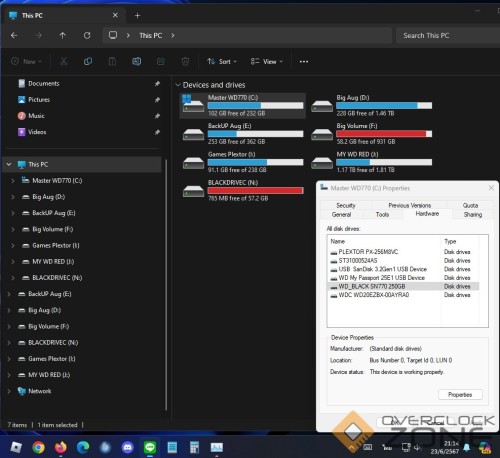
Task: Click the Properties button in Hardware tab
Action: [460, 395]
